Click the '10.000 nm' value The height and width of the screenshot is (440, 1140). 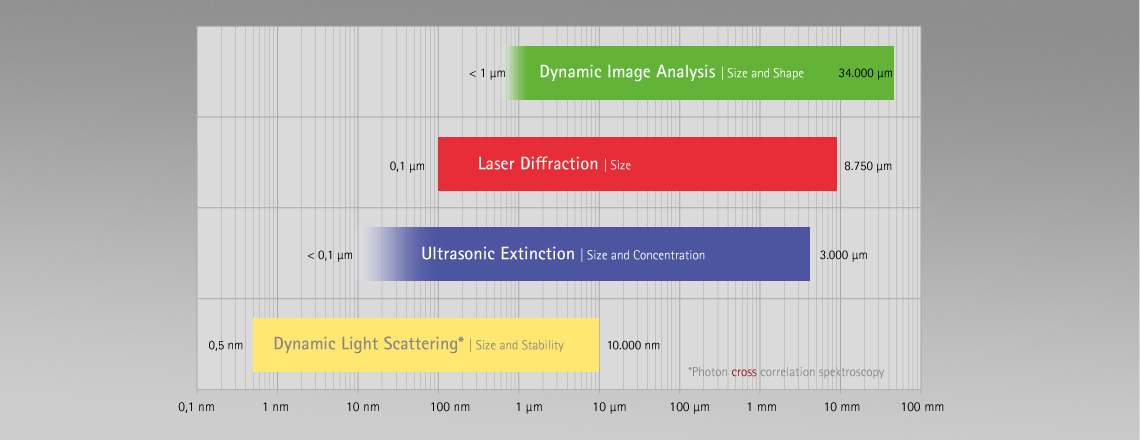(x=634, y=345)
